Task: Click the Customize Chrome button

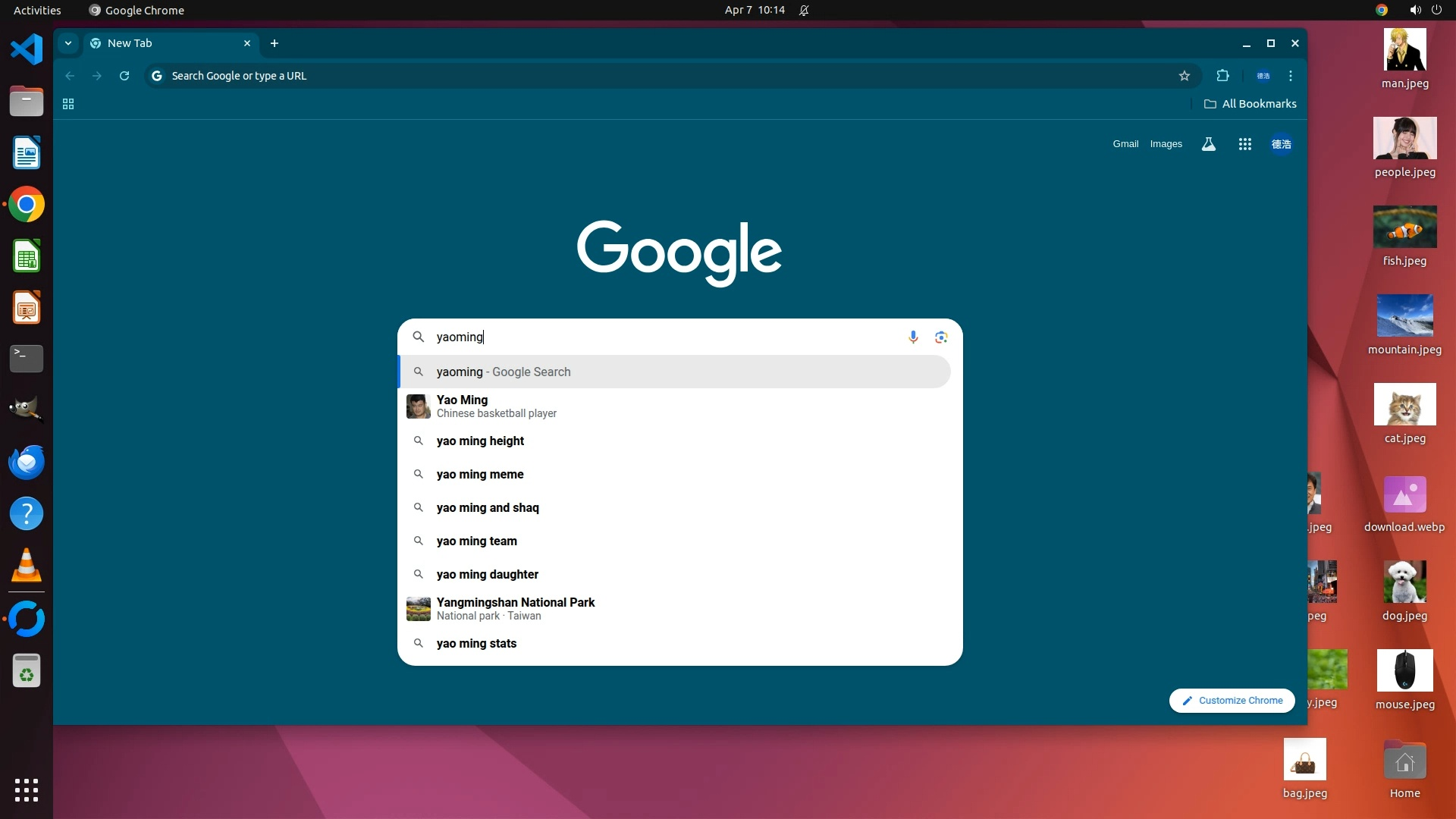Action: (x=1232, y=701)
